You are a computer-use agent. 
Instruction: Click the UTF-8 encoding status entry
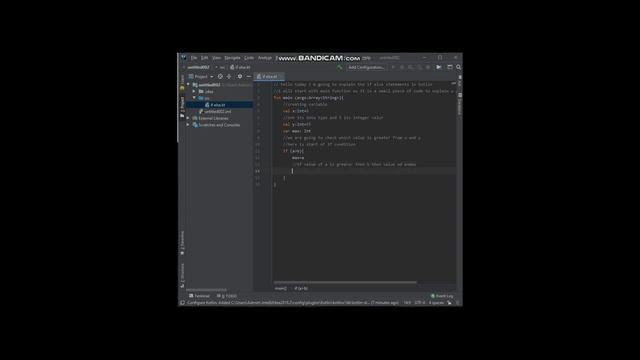420,303
